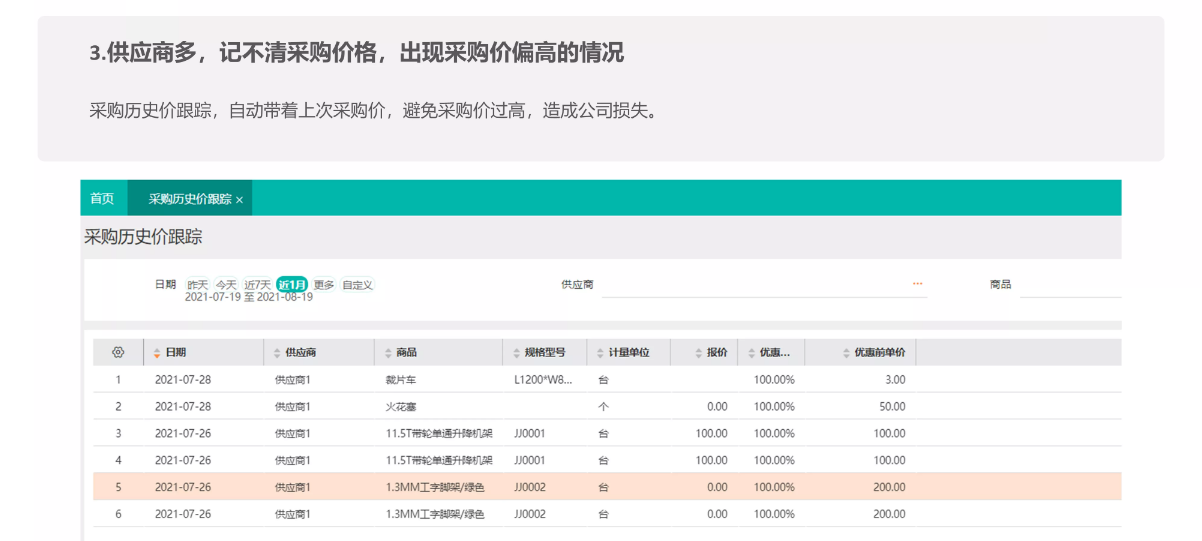Screen dimensions: 1202x541
Task: Click the sort arrows beside 优惠前单价 header
Action: (846, 353)
